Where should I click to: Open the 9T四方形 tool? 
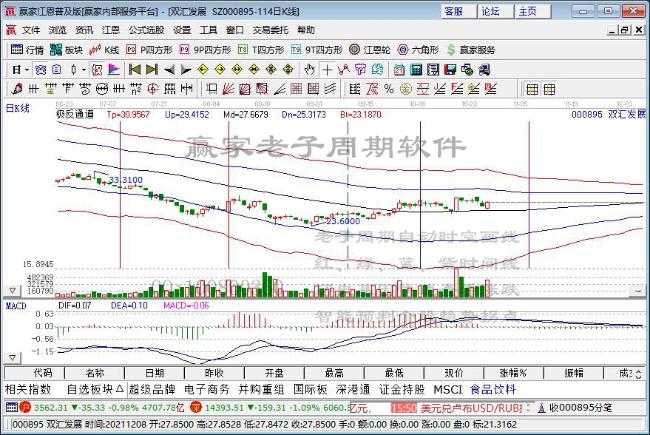tap(317, 50)
